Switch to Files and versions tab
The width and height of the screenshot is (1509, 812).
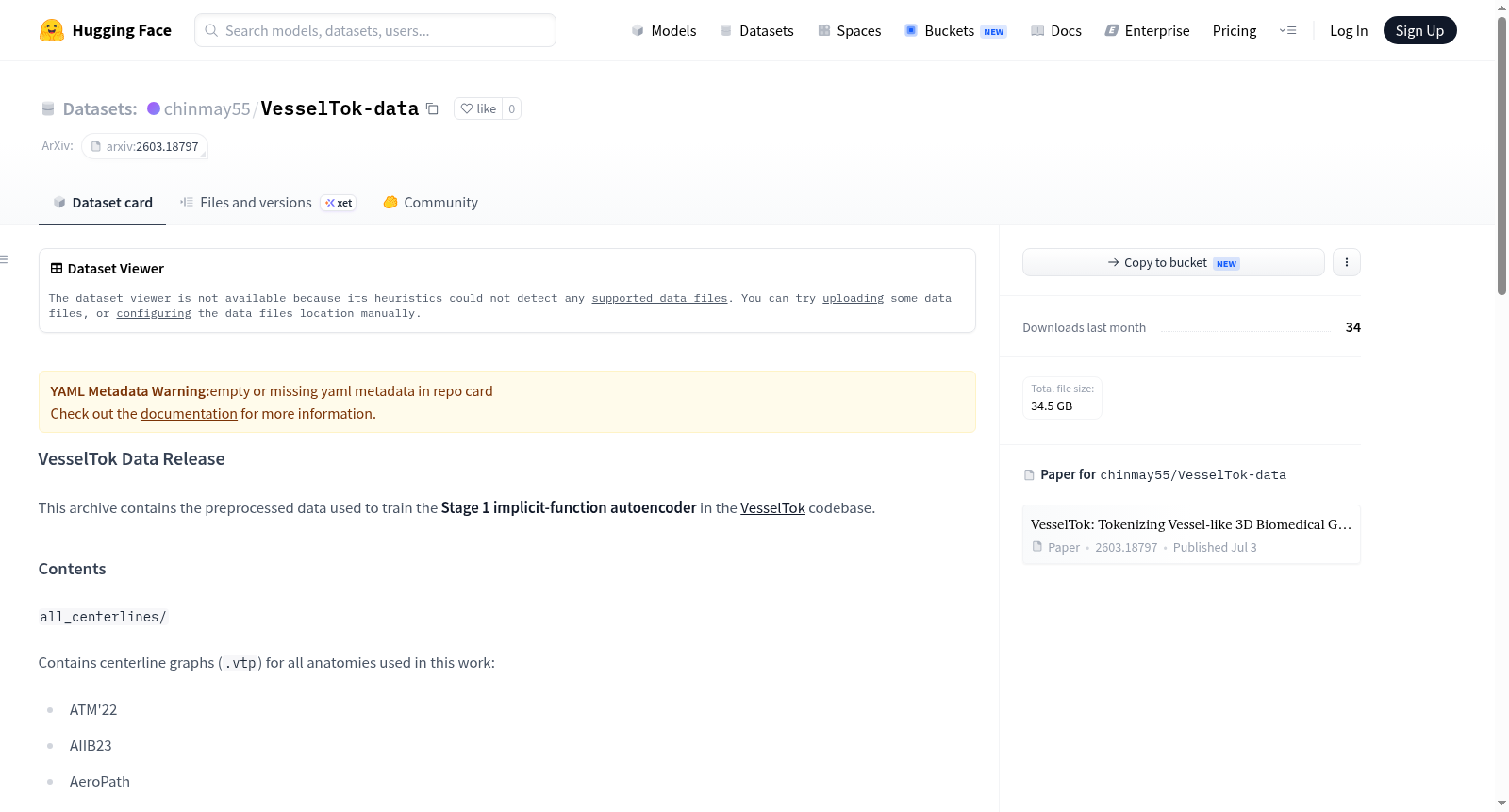point(267,203)
